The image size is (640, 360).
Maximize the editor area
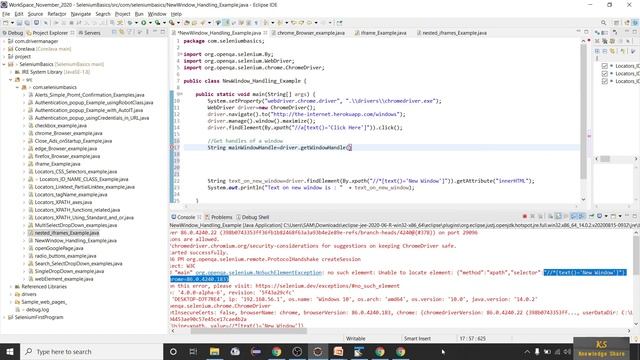[586, 32]
